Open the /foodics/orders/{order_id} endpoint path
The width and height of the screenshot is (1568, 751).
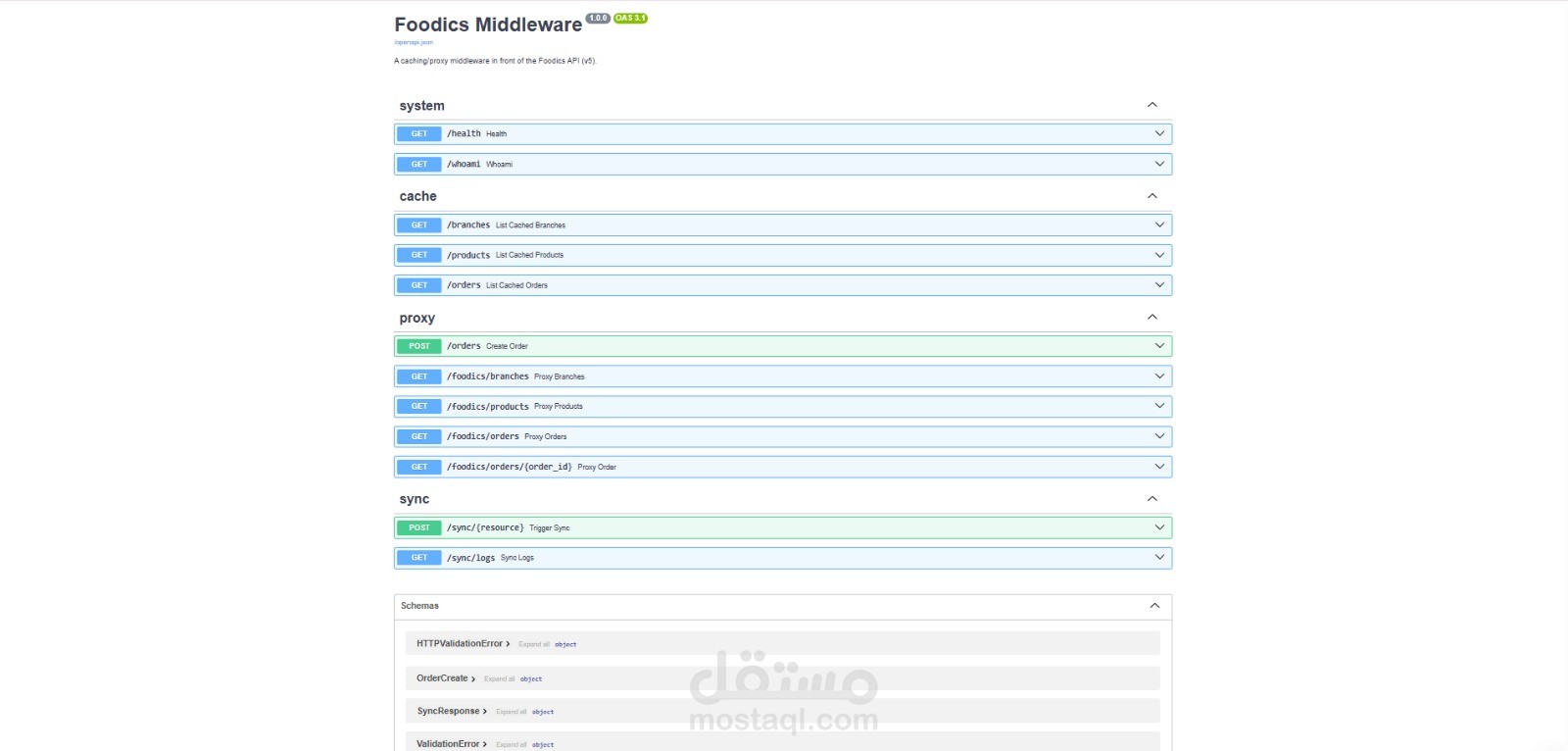510,467
